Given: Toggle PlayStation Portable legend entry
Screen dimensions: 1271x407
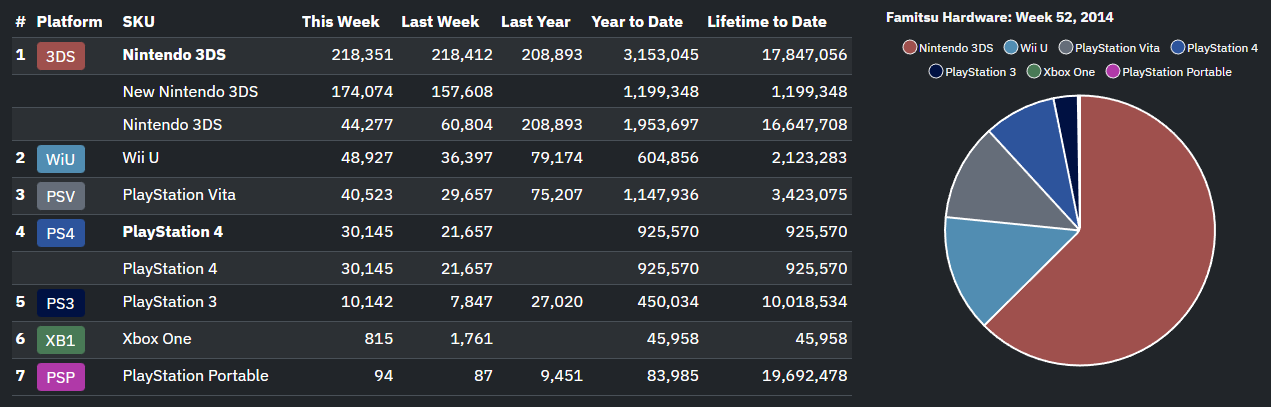Looking at the screenshot, I should pos(1169,72).
